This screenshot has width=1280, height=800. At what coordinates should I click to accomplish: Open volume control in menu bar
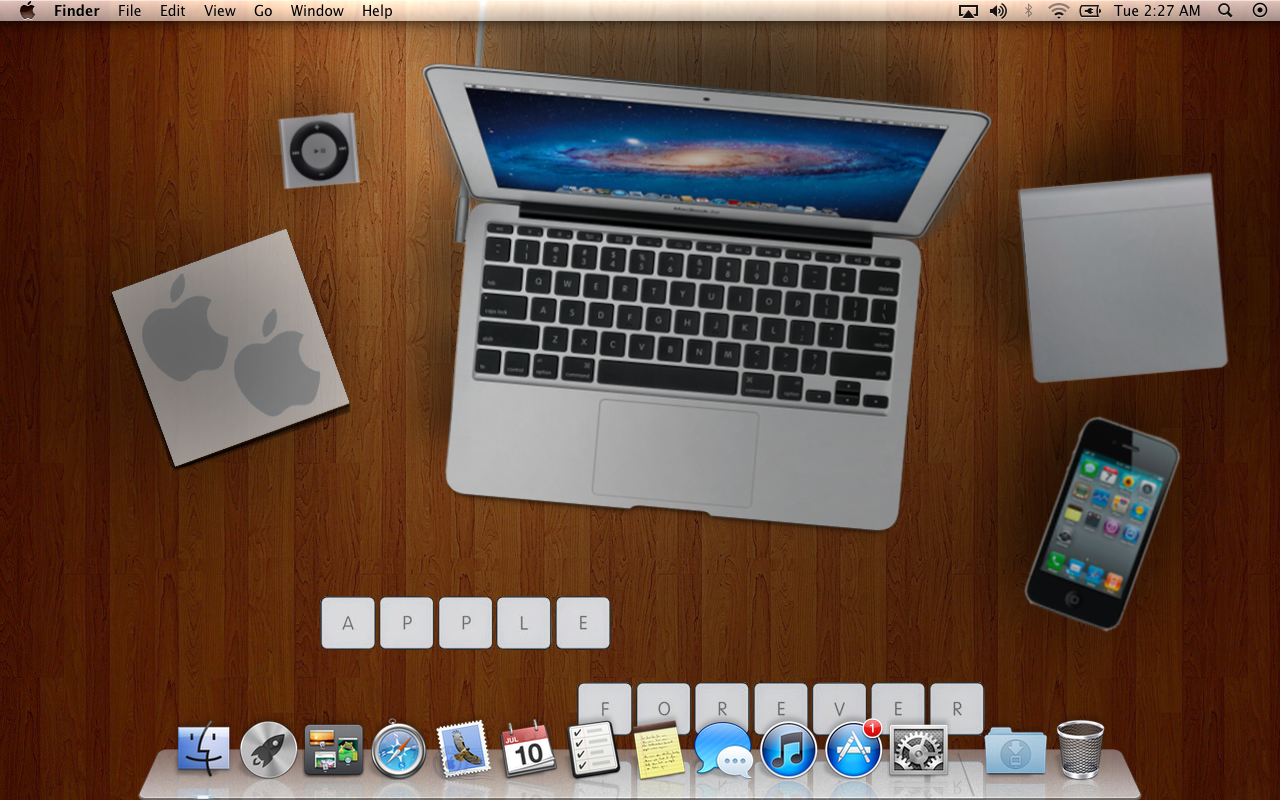(998, 11)
